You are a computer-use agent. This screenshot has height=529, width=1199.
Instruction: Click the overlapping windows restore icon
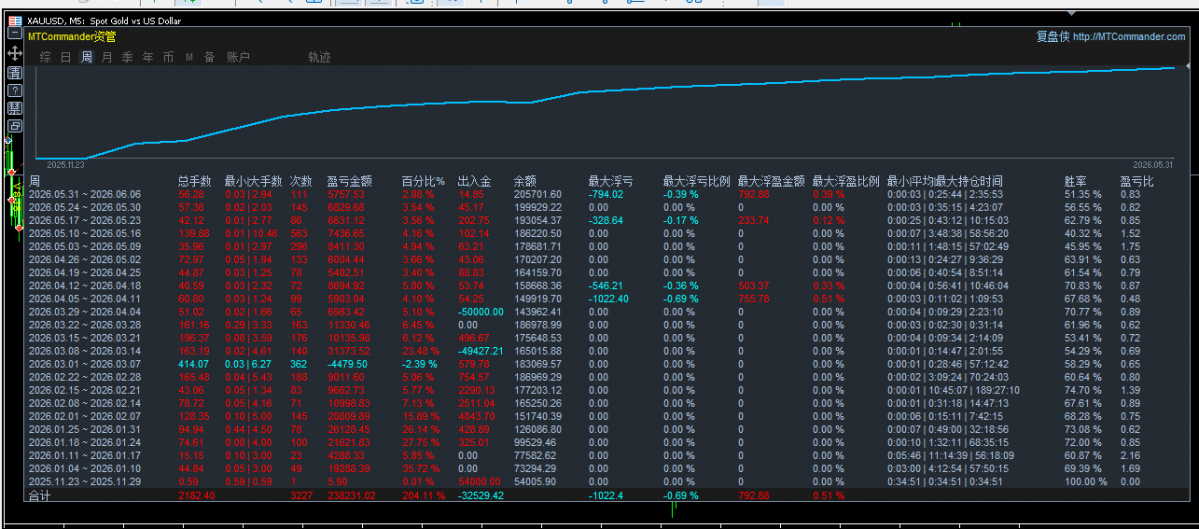point(15,126)
